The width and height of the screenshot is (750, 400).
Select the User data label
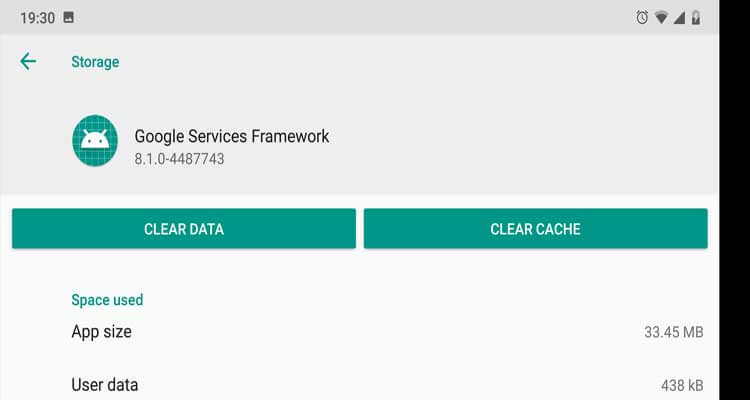coord(105,384)
